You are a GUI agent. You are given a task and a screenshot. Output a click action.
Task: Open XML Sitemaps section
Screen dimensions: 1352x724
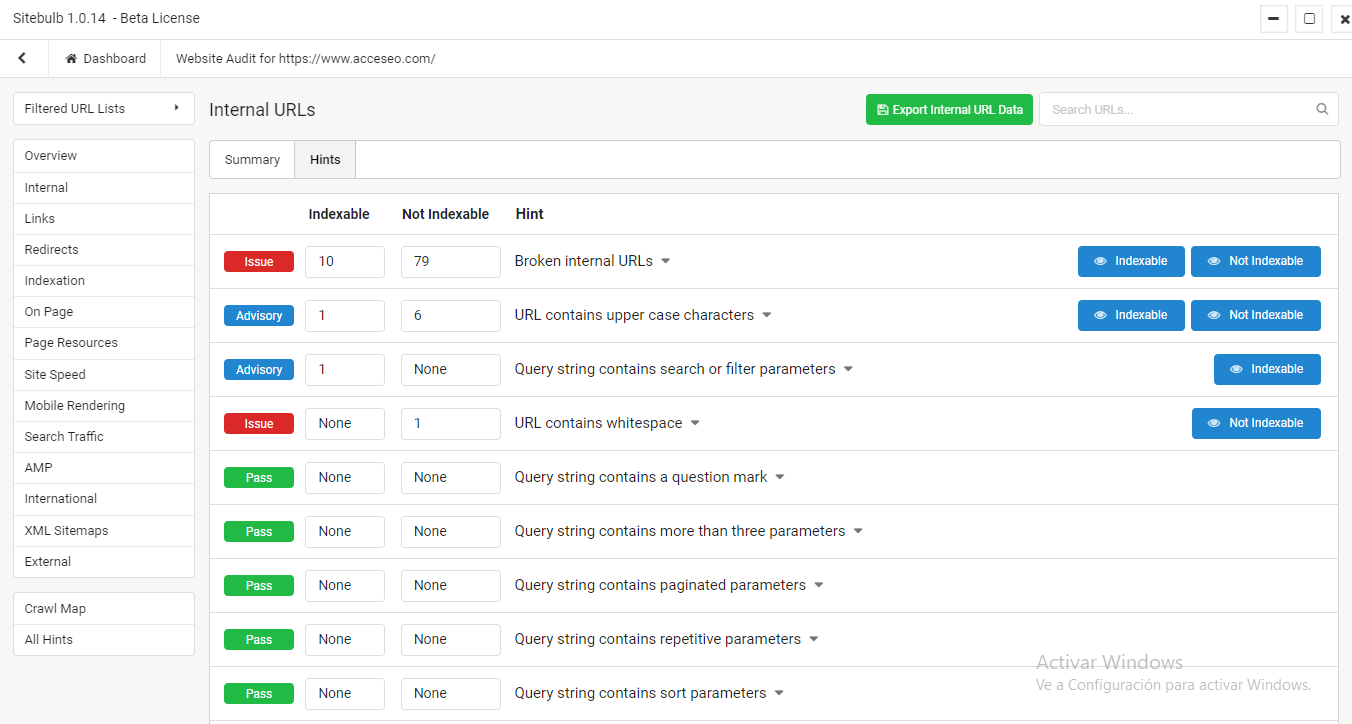pyautogui.click(x=104, y=530)
